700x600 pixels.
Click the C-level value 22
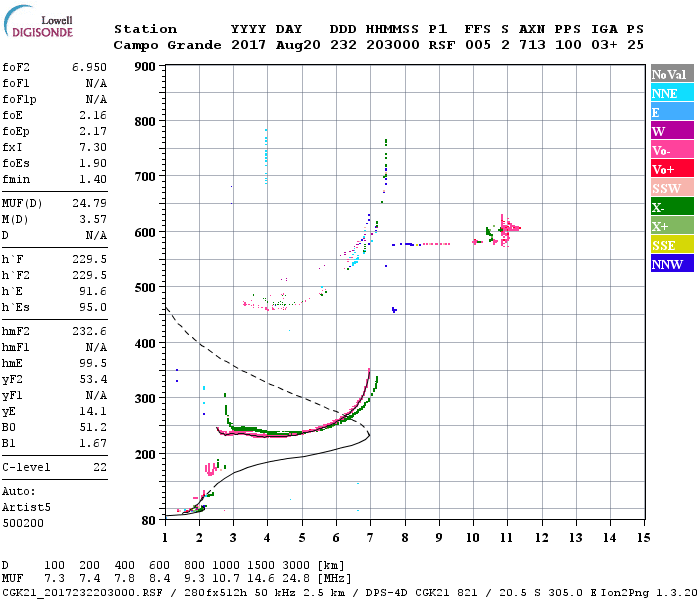100,467
